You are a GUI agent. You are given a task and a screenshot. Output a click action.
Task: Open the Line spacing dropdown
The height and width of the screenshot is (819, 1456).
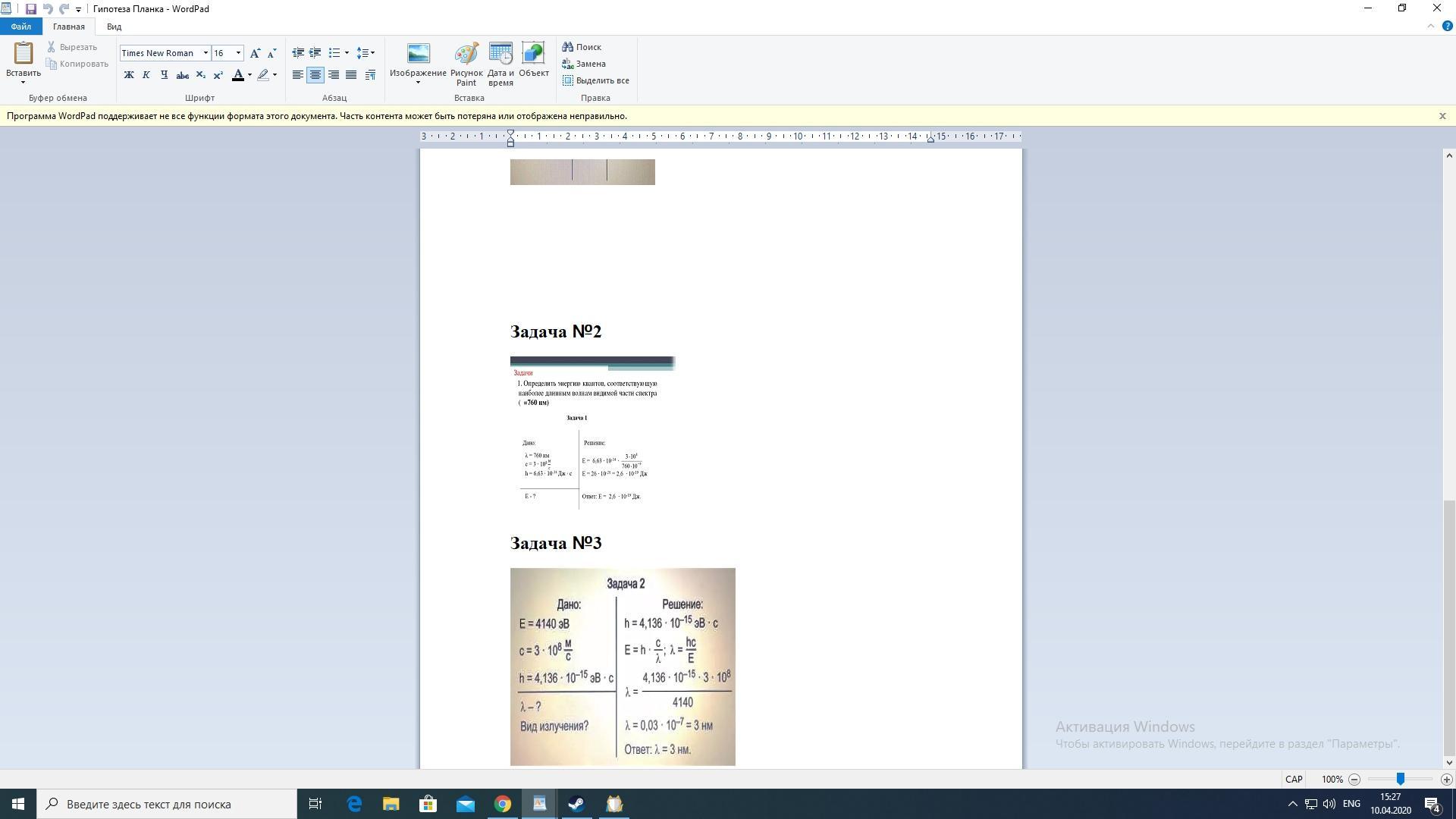click(366, 53)
